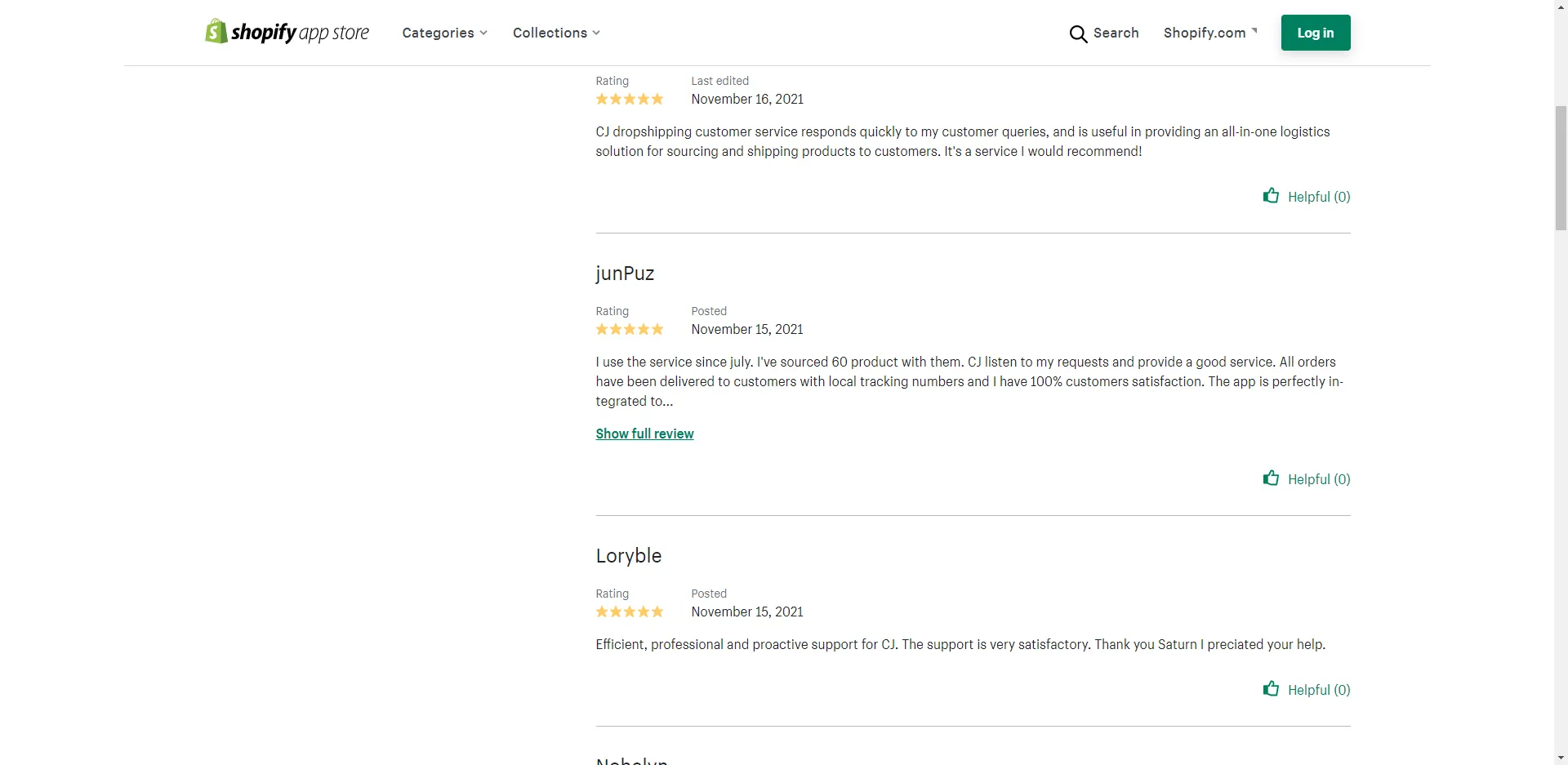Click the star rating of Loryble review
Viewport: 1568px width, 765px height.
point(630,612)
